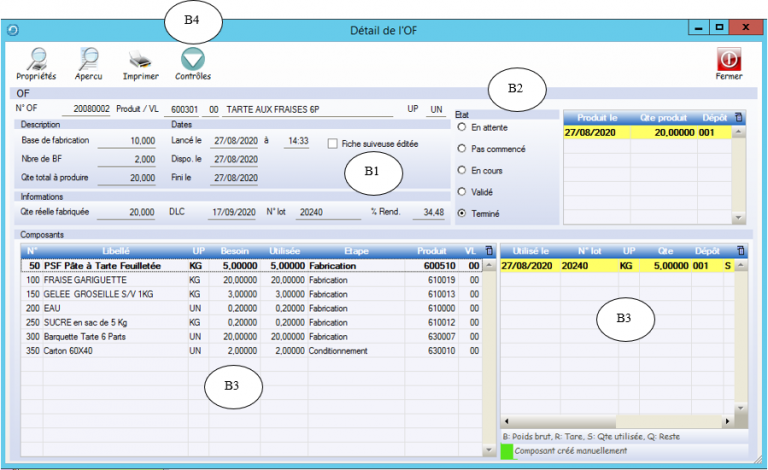The width and height of the screenshot is (768, 470).
Task: Click the column chooser icon in usage grid
Action: pos(738,250)
